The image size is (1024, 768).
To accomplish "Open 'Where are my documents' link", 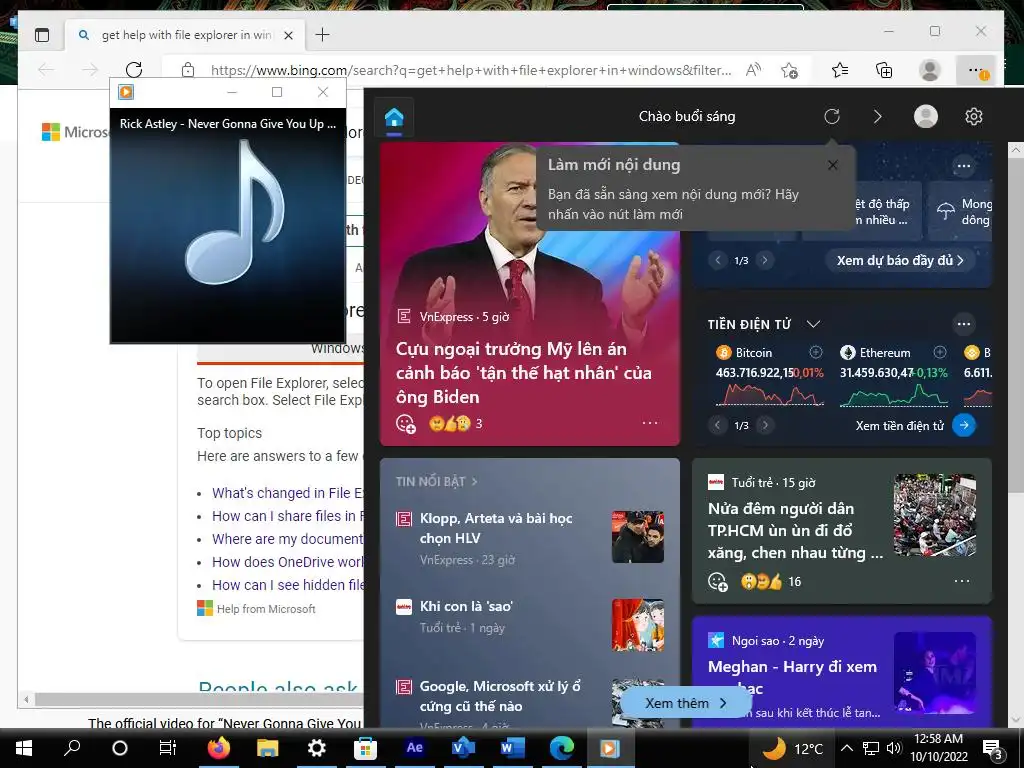I will (x=287, y=539).
